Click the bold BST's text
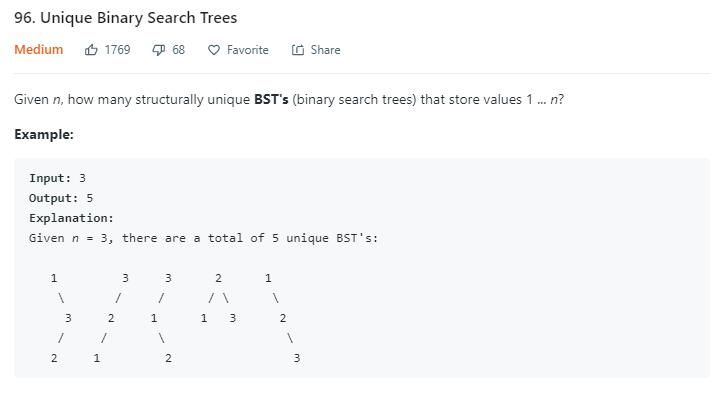The width and height of the screenshot is (724, 397). click(271, 99)
